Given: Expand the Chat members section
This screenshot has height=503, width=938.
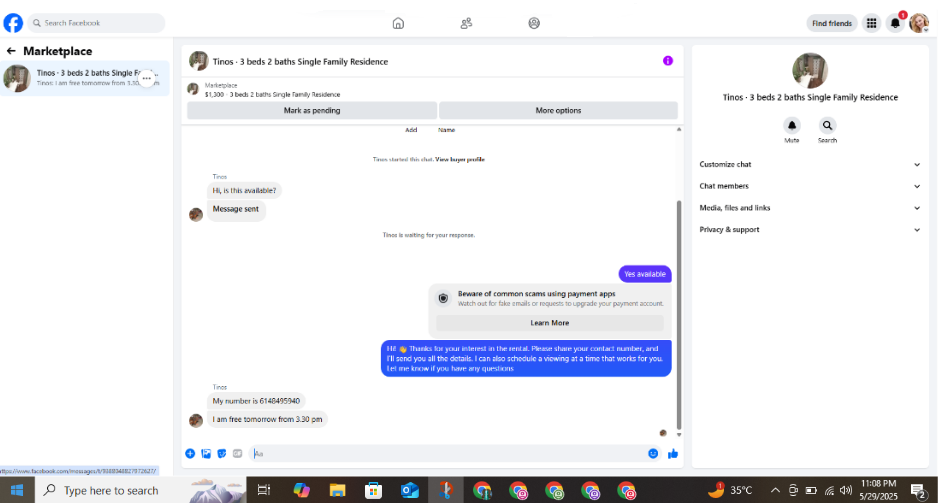Looking at the screenshot, I should tap(810, 186).
